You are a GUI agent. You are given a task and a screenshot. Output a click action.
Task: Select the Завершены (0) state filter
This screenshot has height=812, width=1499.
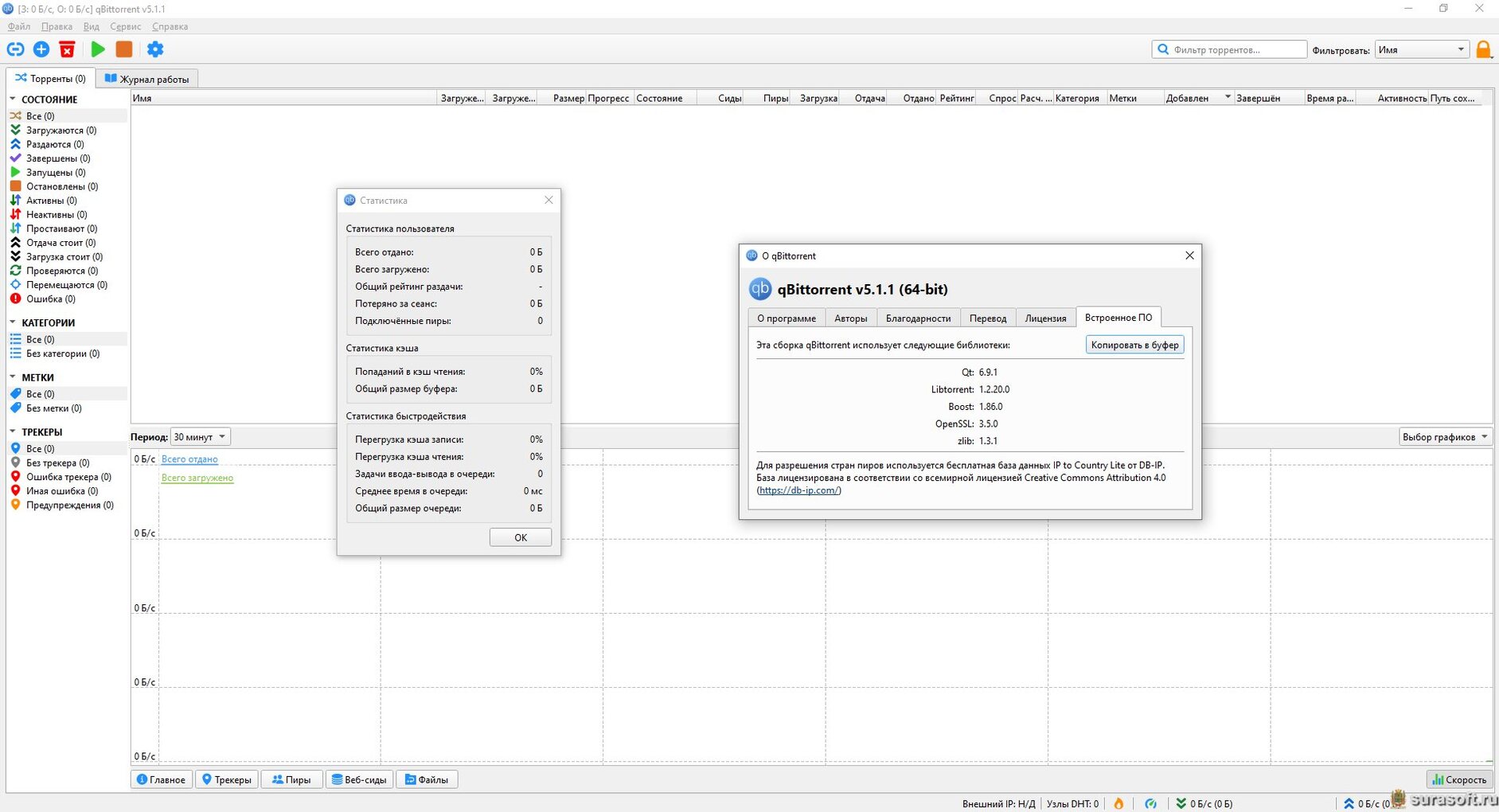(x=58, y=158)
